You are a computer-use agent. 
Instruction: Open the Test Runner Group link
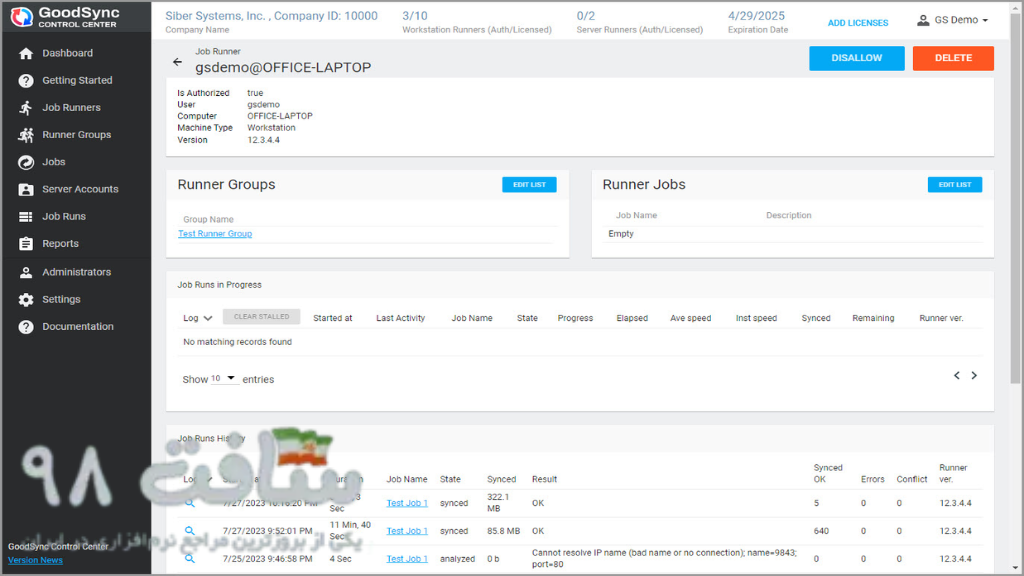[x=215, y=234]
